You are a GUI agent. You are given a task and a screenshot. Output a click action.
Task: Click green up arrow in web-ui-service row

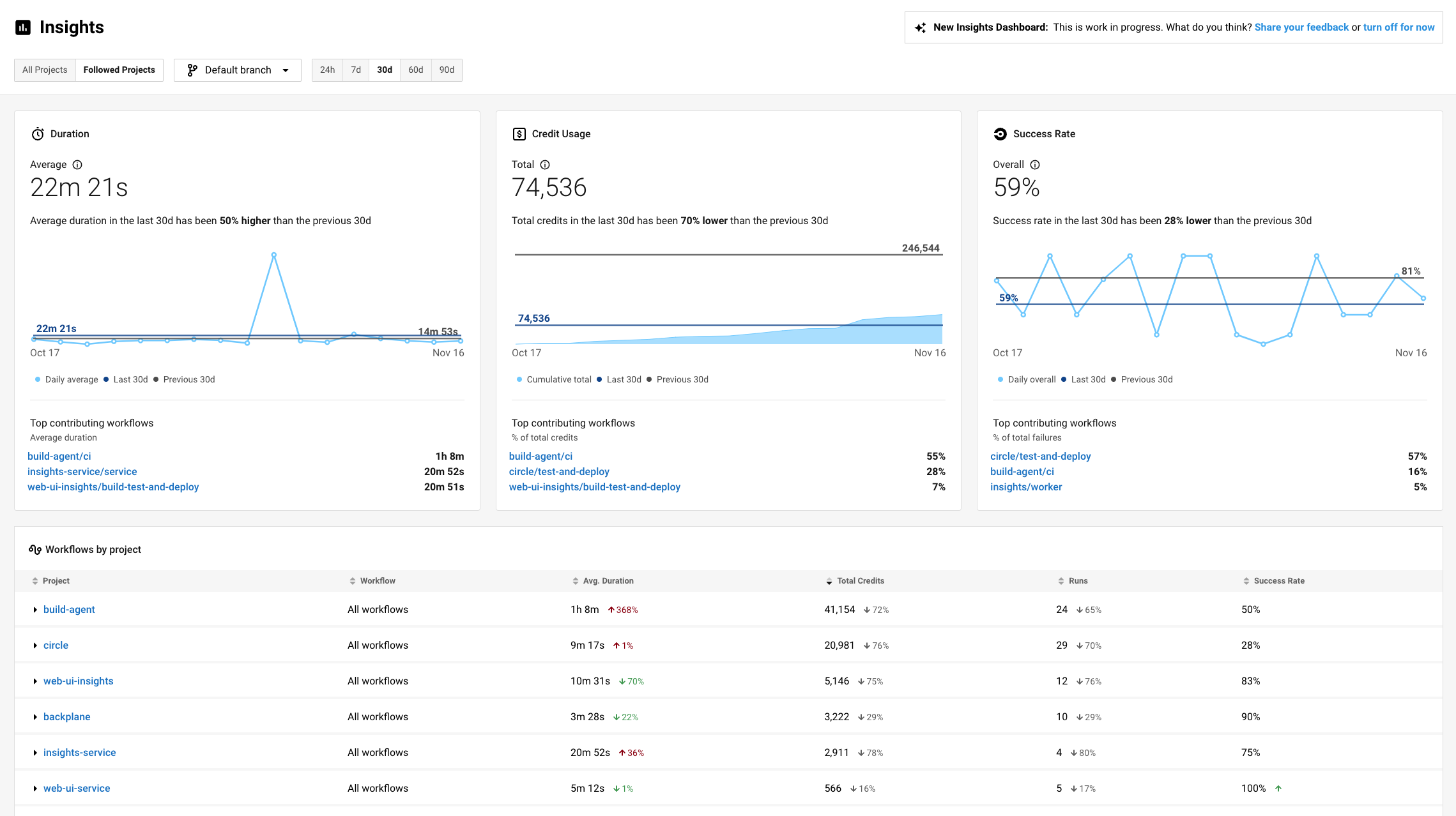[x=1278, y=789]
